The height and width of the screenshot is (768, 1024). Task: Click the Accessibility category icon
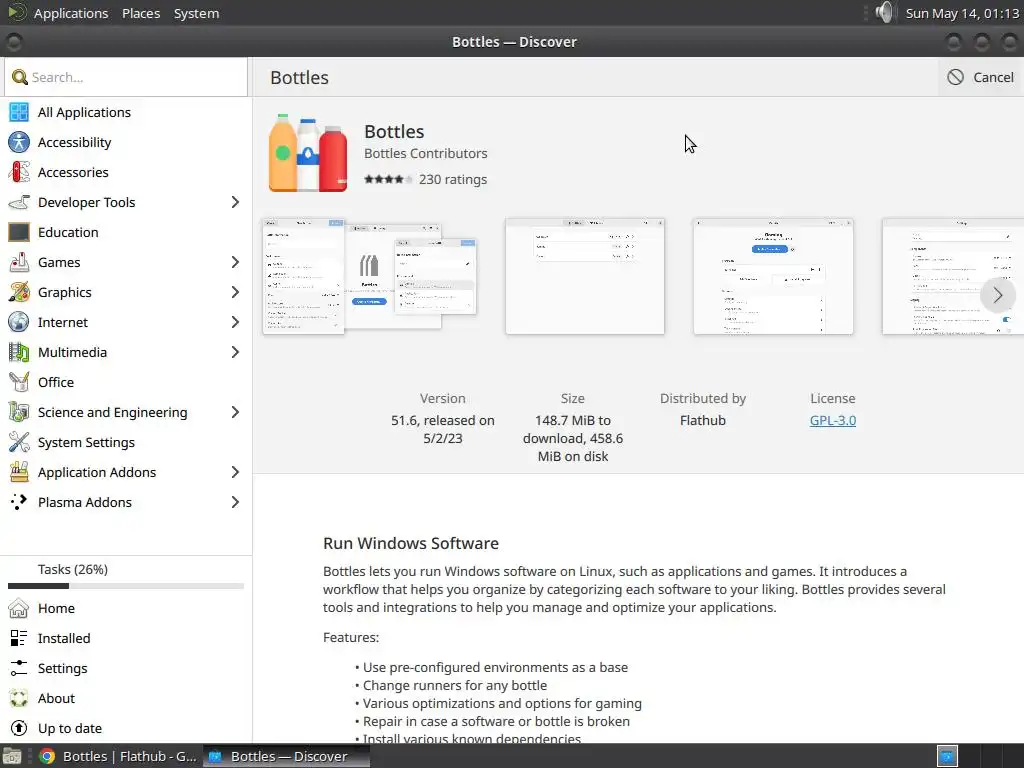coord(19,142)
